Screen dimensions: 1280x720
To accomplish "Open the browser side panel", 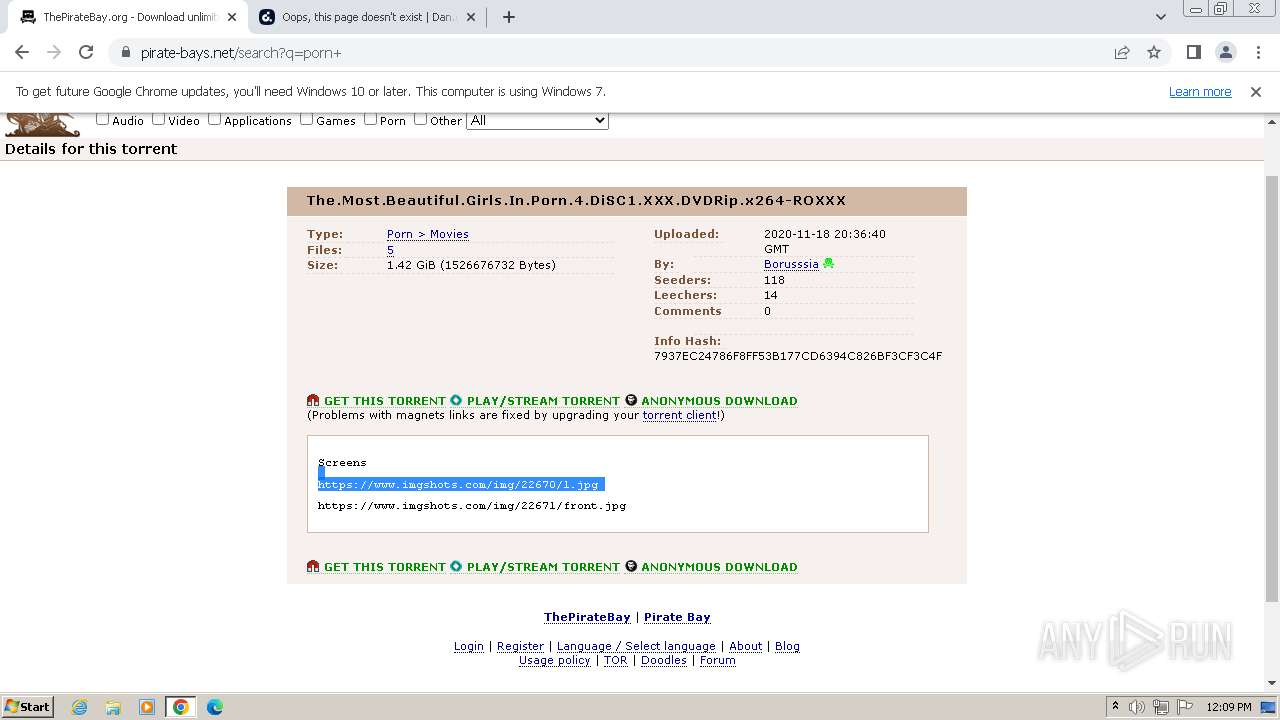I will point(1193,52).
